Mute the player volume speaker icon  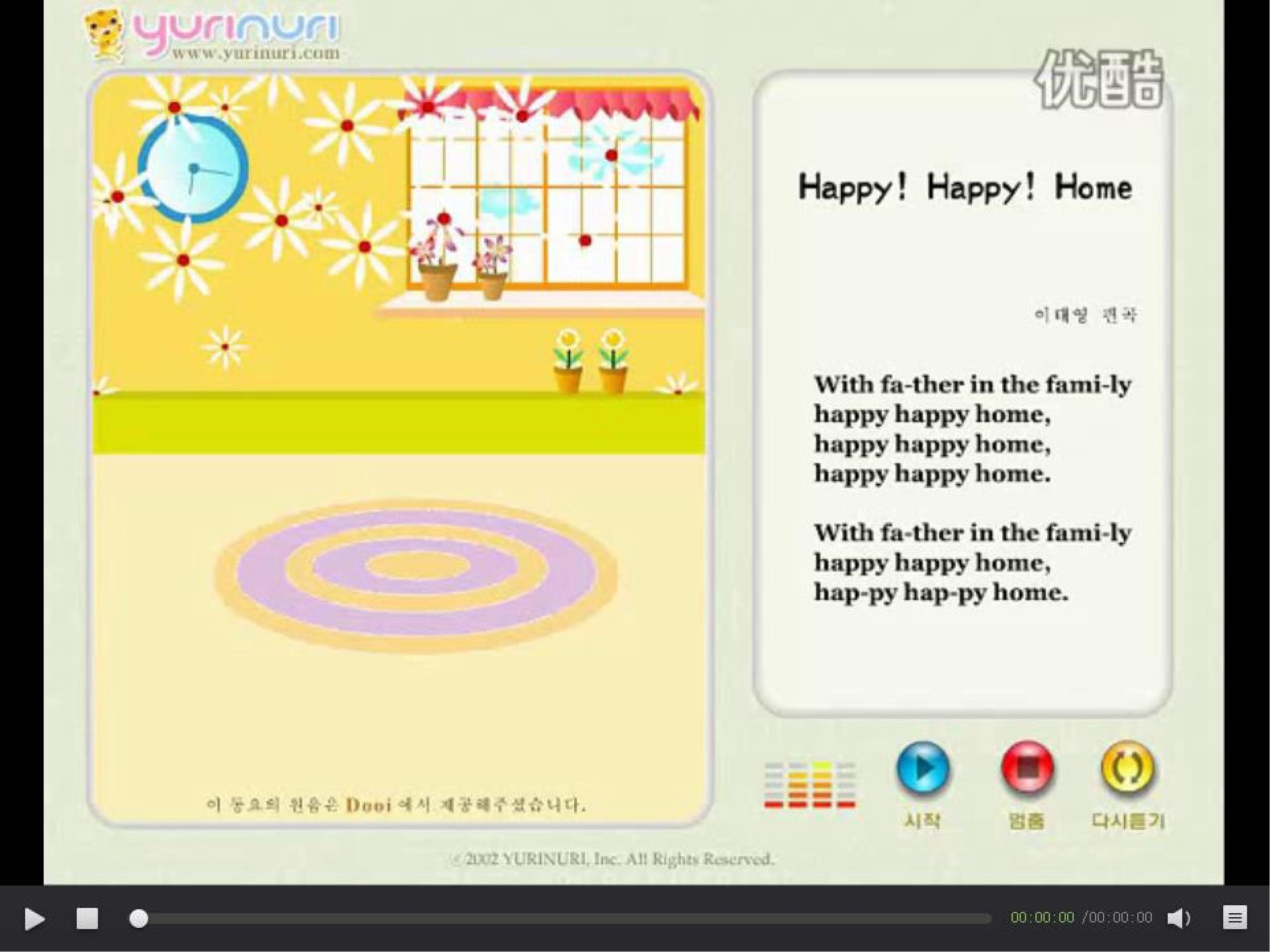[1179, 918]
